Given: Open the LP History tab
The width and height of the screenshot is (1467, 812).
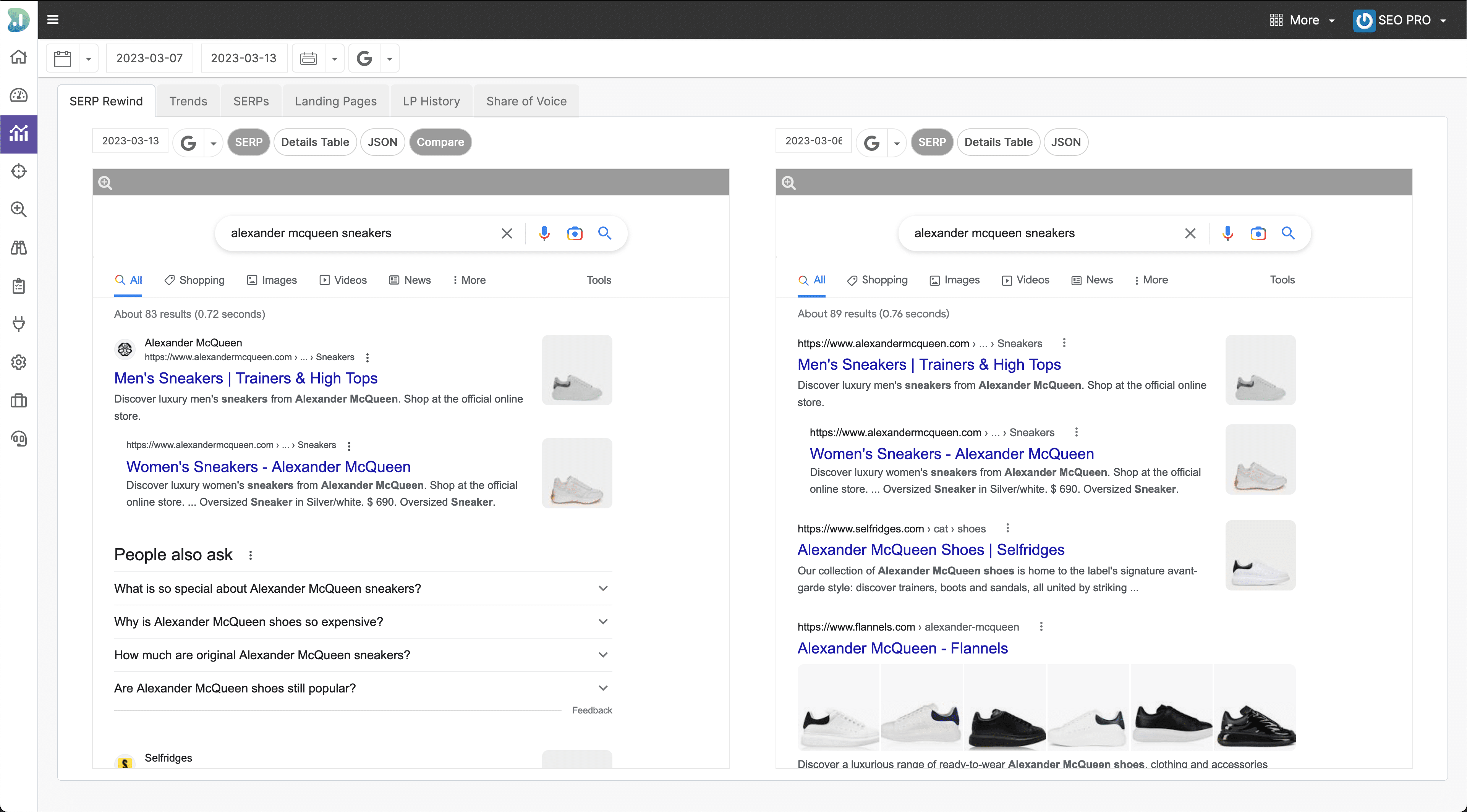Looking at the screenshot, I should pos(432,101).
